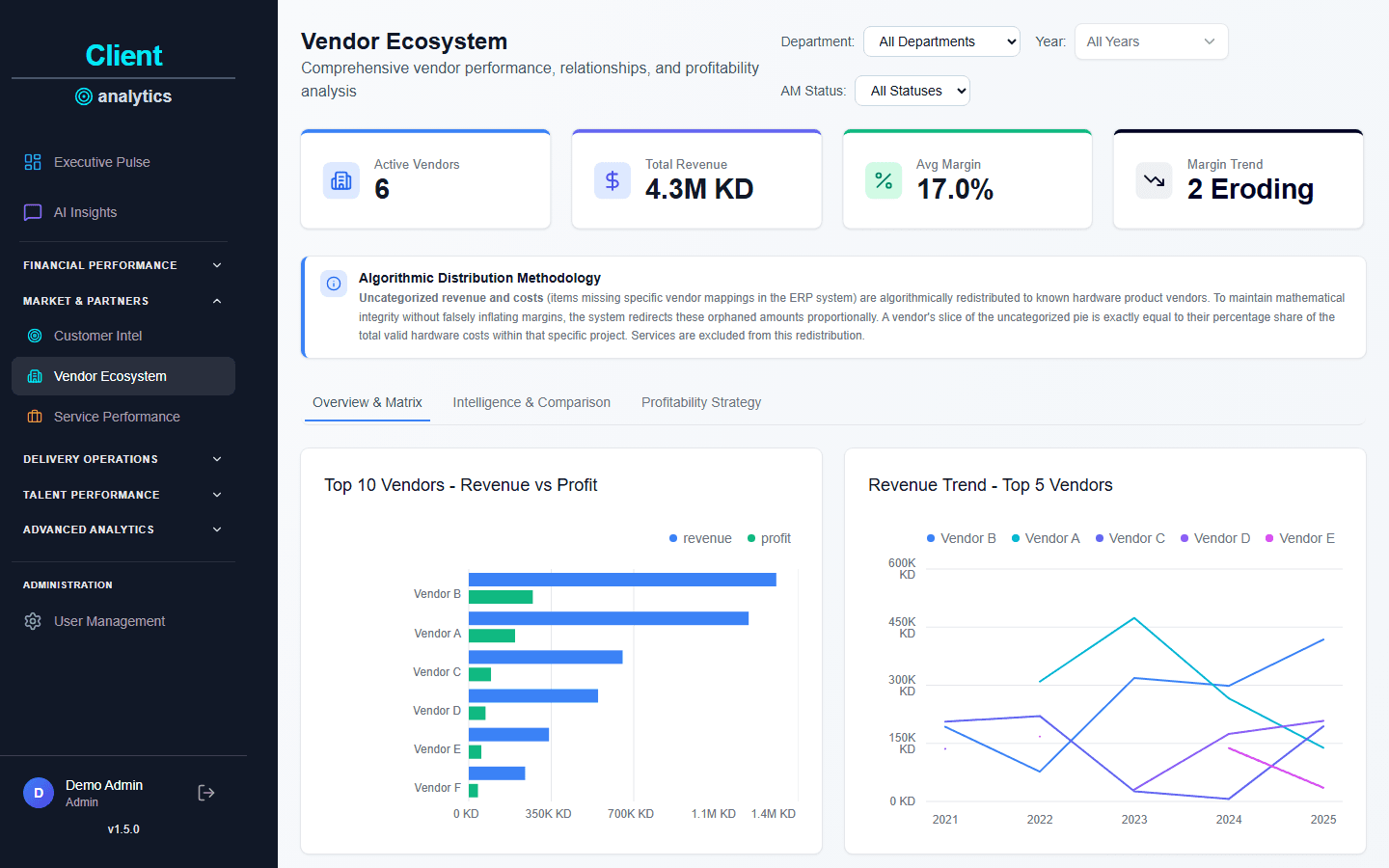
Task: Open the Year dropdown
Action: [1151, 41]
